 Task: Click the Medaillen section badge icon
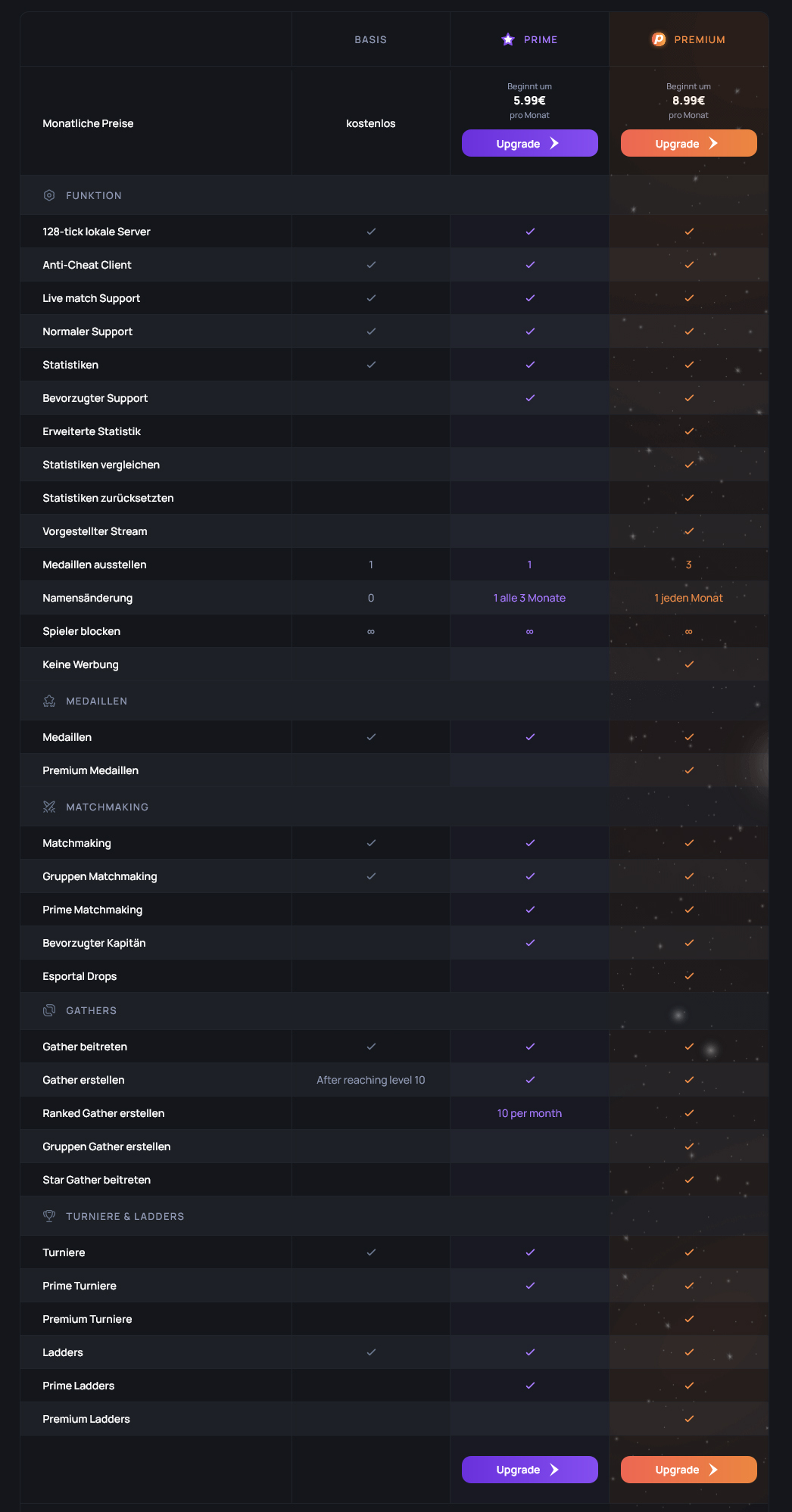49,701
